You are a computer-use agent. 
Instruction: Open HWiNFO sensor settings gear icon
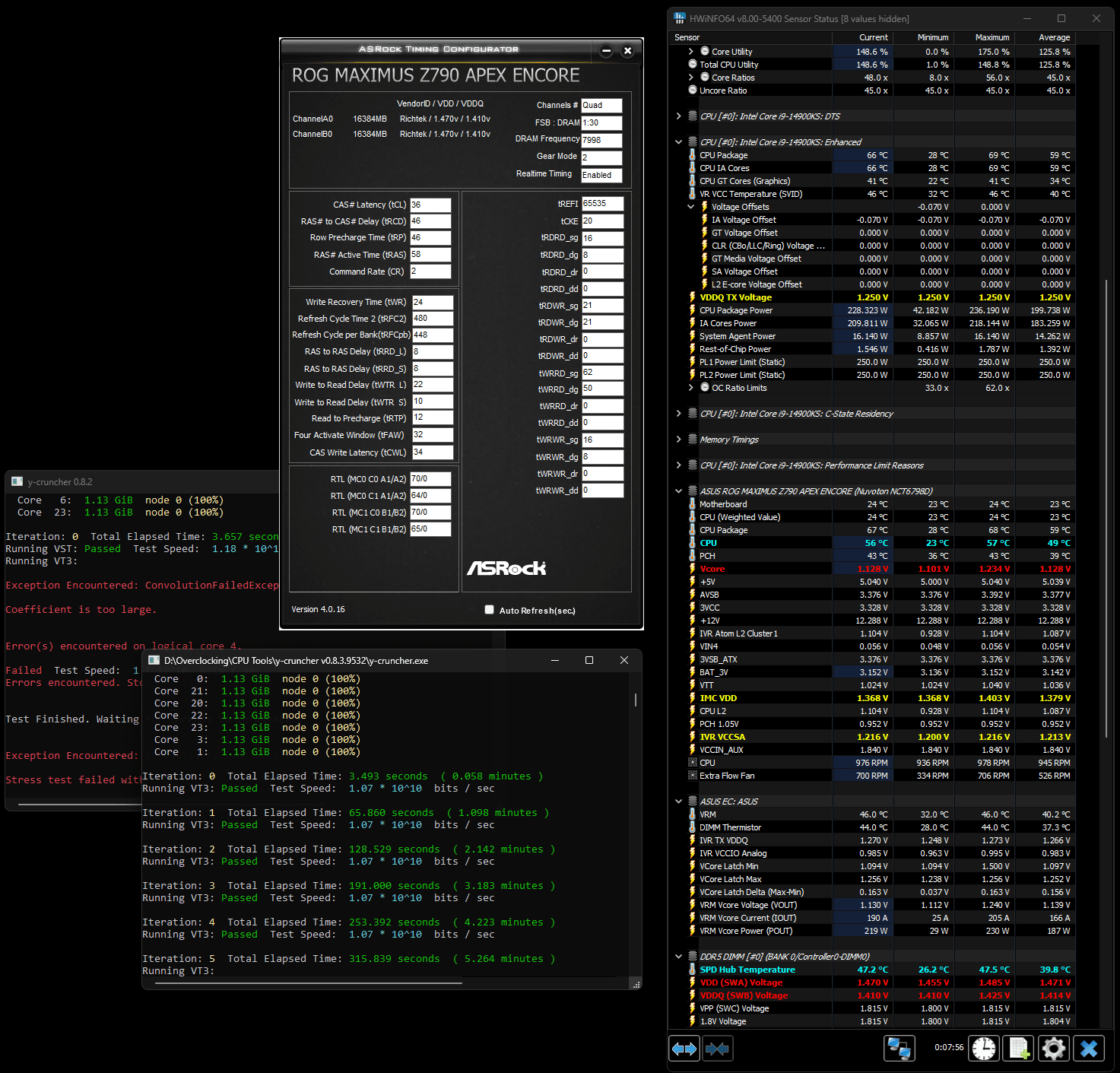[x=1054, y=1049]
